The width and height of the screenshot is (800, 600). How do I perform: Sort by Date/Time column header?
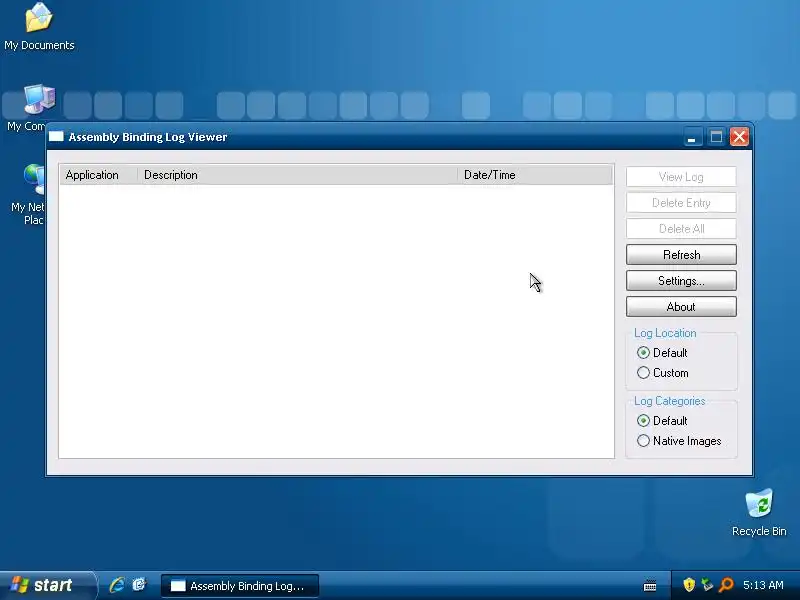(x=535, y=175)
